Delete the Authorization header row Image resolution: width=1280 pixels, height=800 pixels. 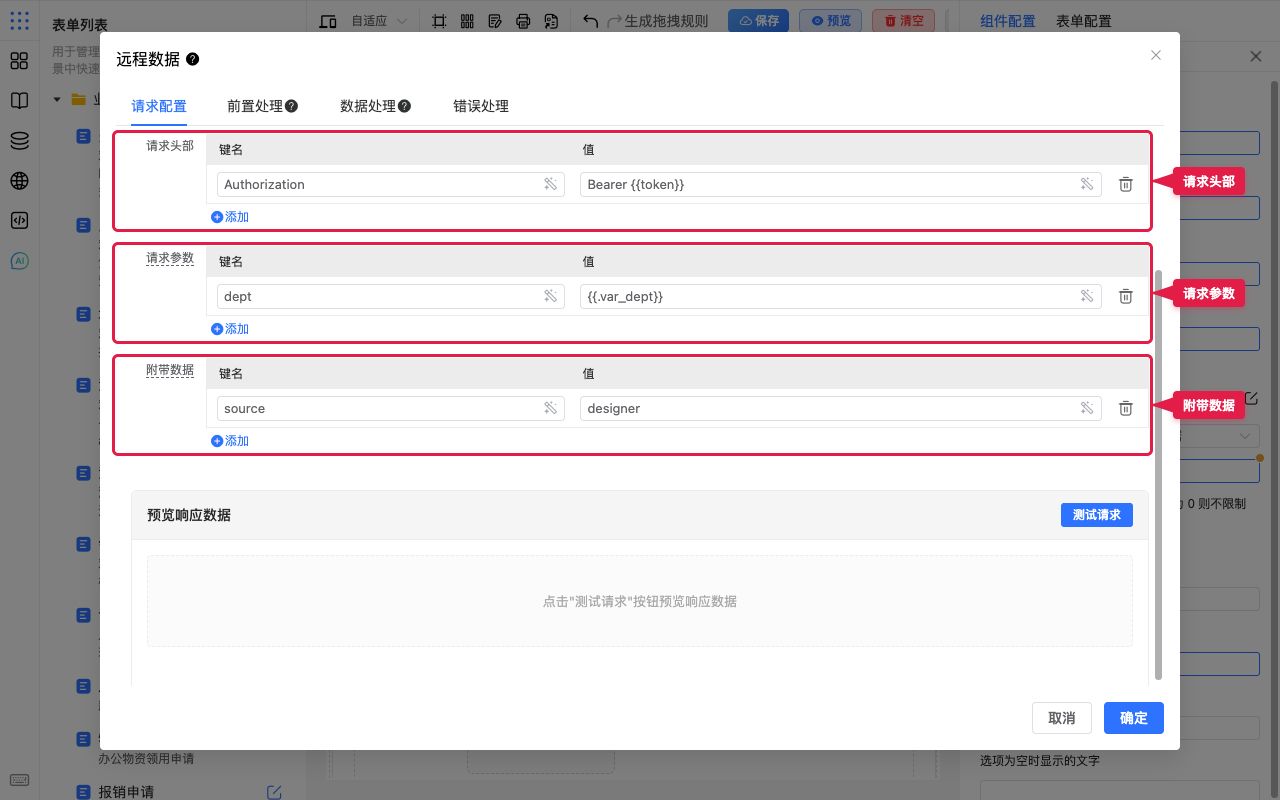pos(1125,184)
